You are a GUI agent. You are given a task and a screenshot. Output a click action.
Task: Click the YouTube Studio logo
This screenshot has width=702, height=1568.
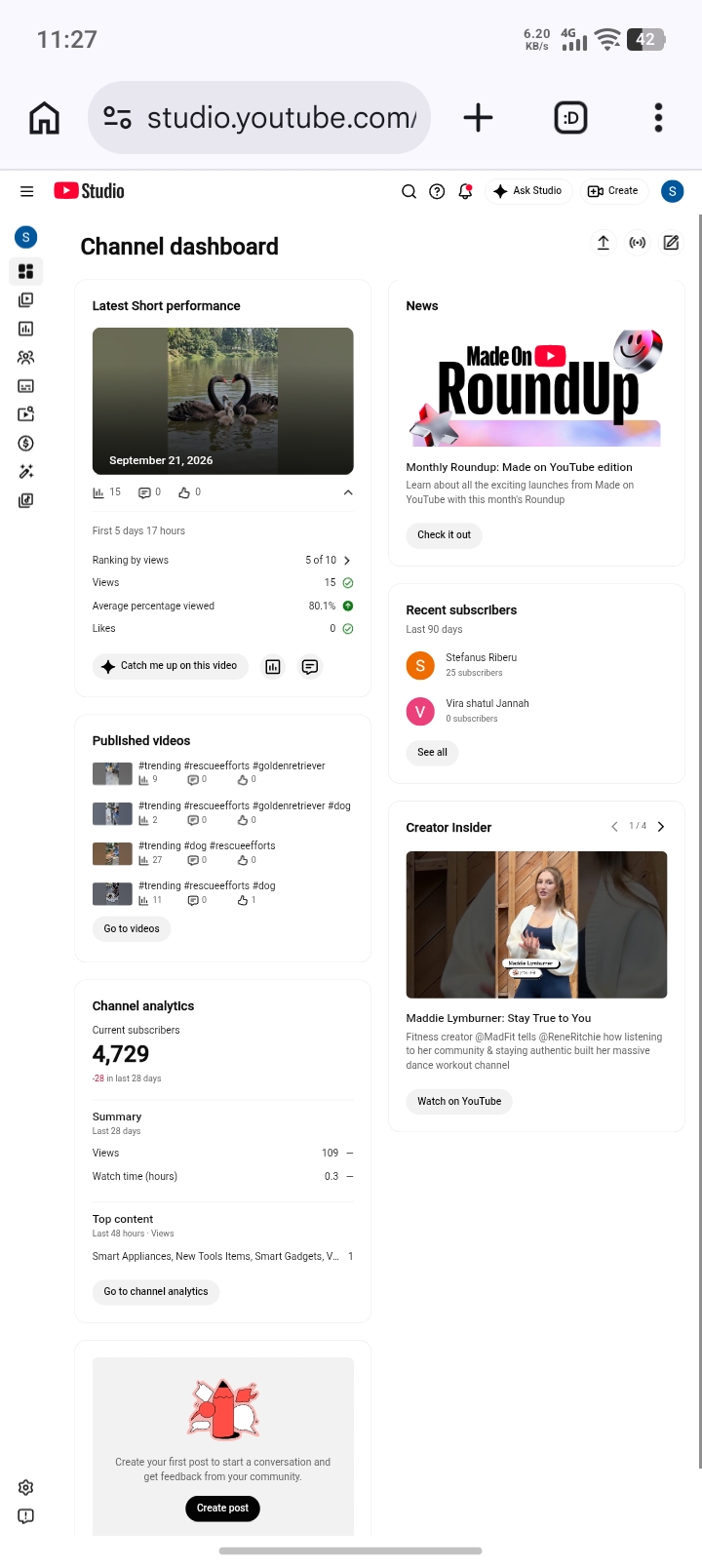tap(90, 191)
